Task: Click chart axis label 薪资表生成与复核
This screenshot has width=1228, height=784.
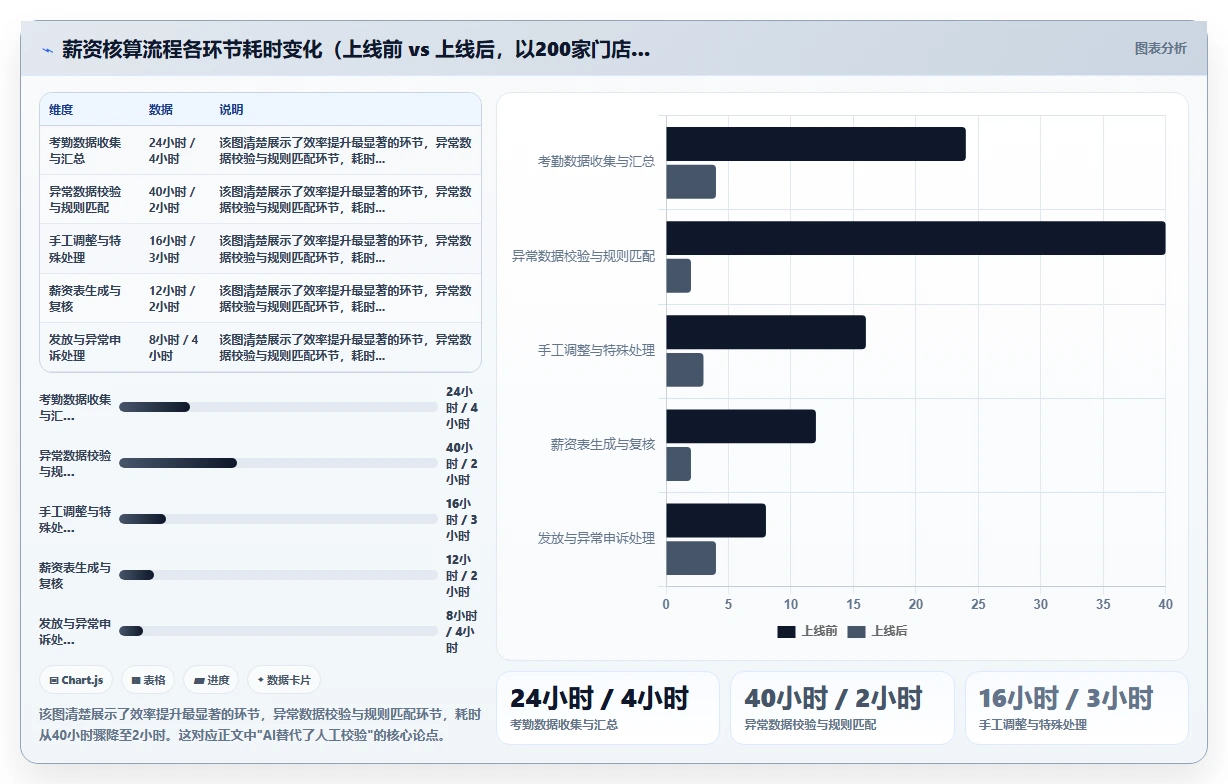Action: coord(603,444)
